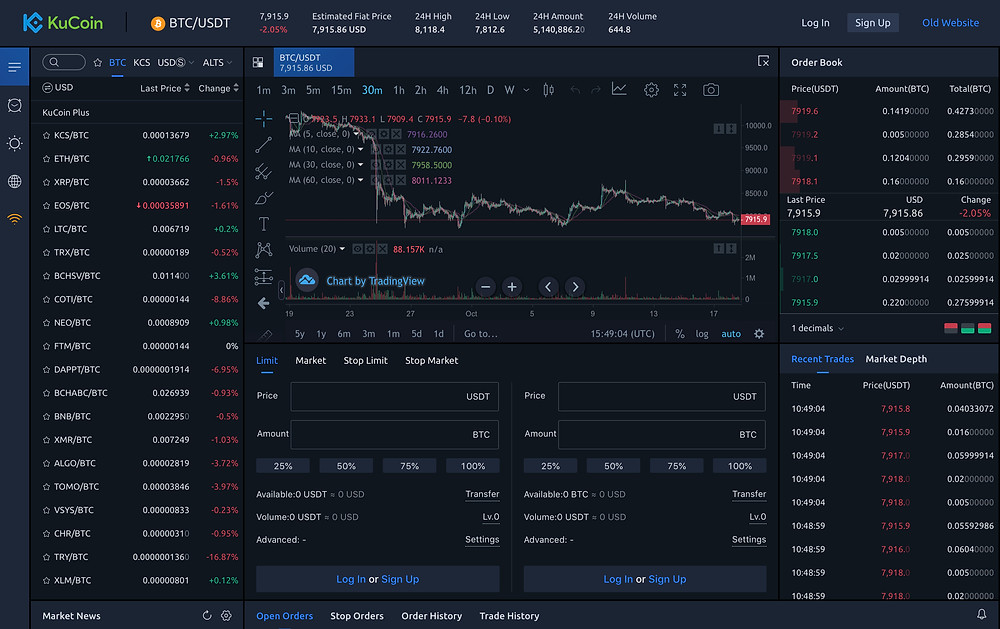Show only buy orders view swatch
This screenshot has height=629, width=1000.
(x=967, y=329)
